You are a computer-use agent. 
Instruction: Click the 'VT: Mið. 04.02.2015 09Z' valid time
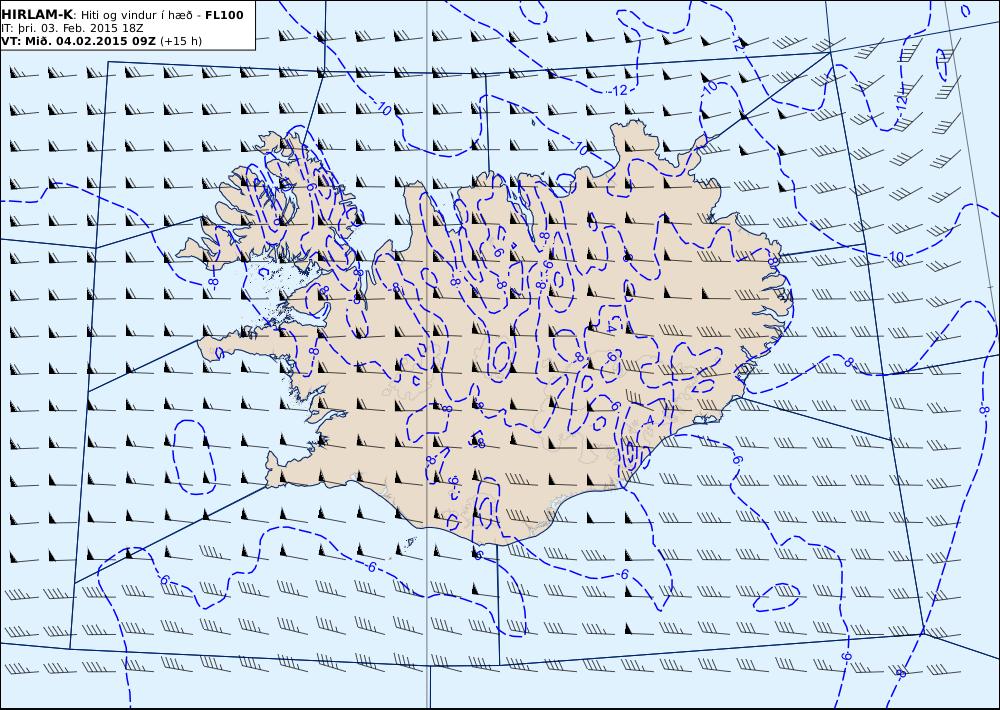[78, 41]
